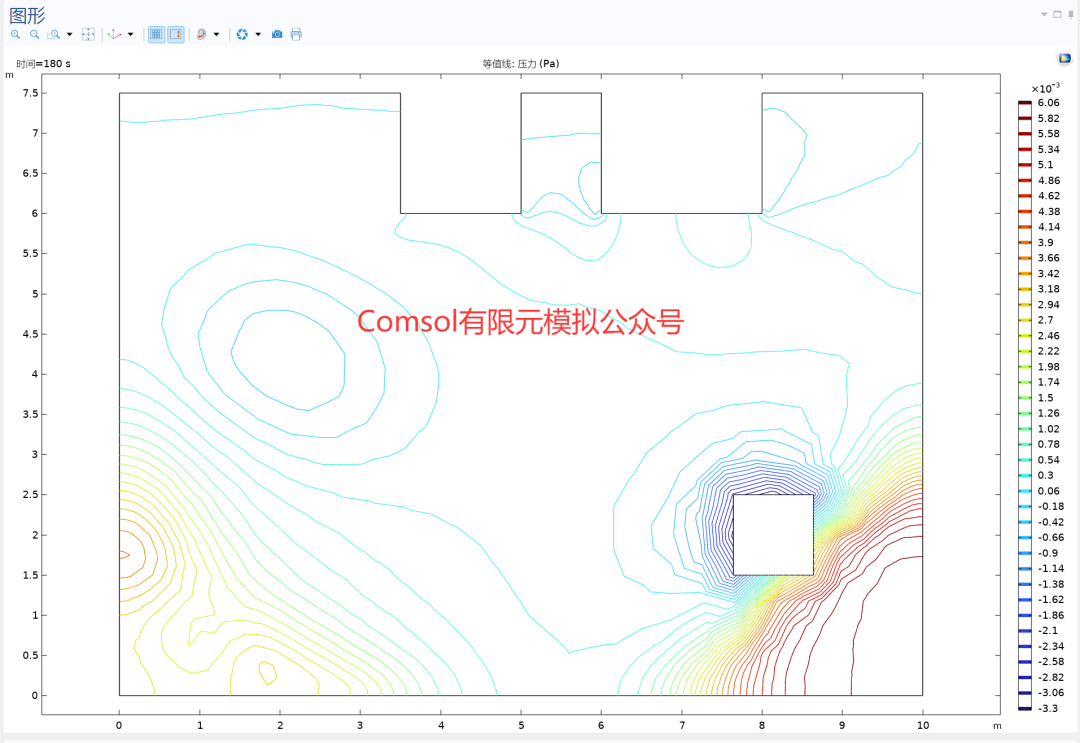
Task: Click x-axis tick label 5
Action: click(x=521, y=725)
